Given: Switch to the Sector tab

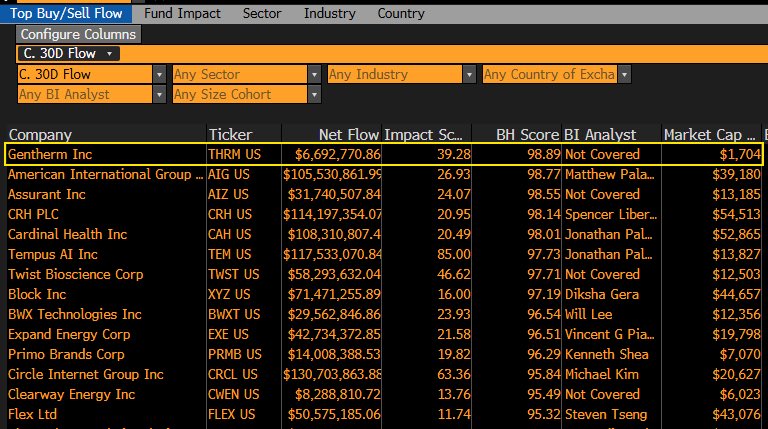Looking at the screenshot, I should coord(262,13).
